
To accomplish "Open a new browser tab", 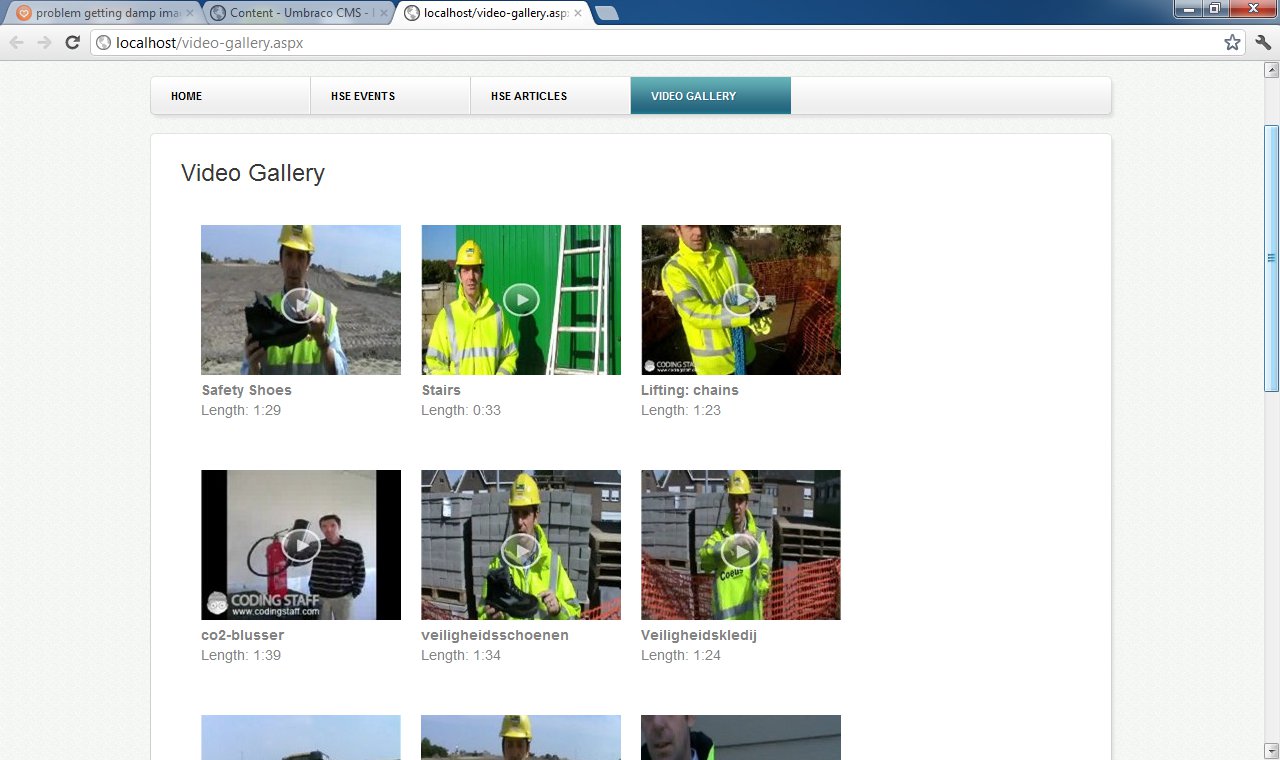I will 607,13.
